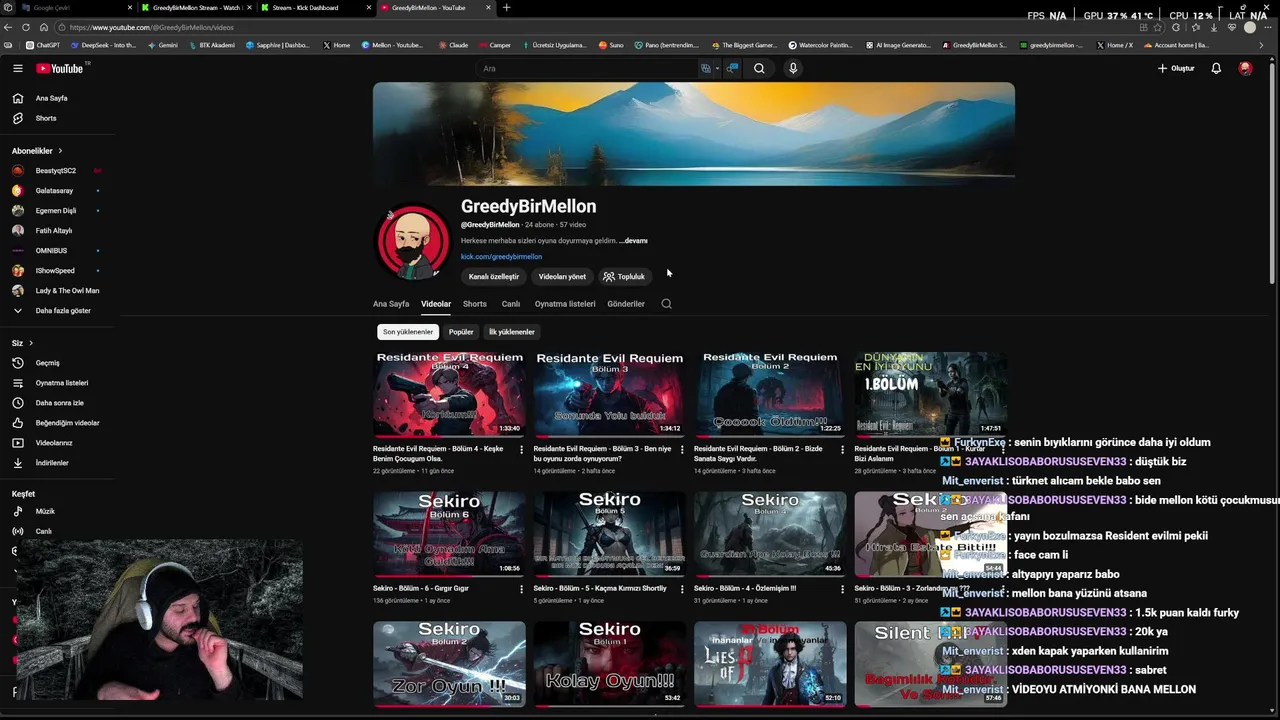This screenshot has height=720, width=1280.
Task: Expand the Abonelikler section
Action: point(37,151)
